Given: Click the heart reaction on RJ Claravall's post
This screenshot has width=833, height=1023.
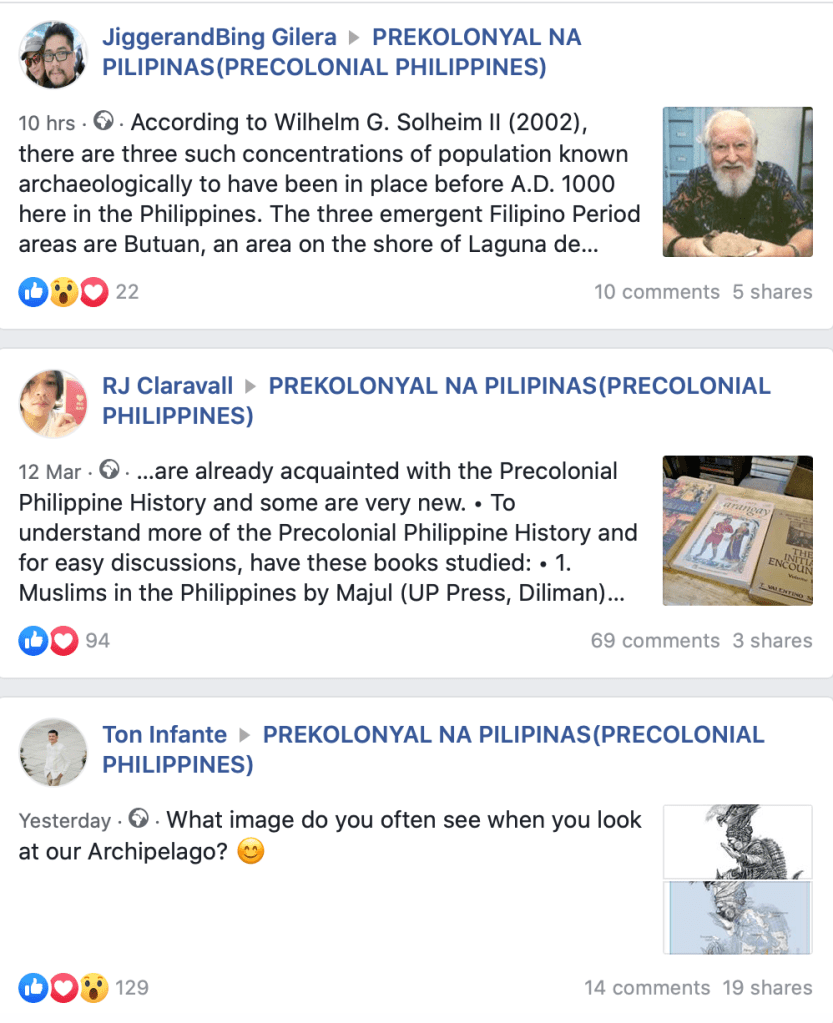Looking at the screenshot, I should pyautogui.click(x=64, y=641).
